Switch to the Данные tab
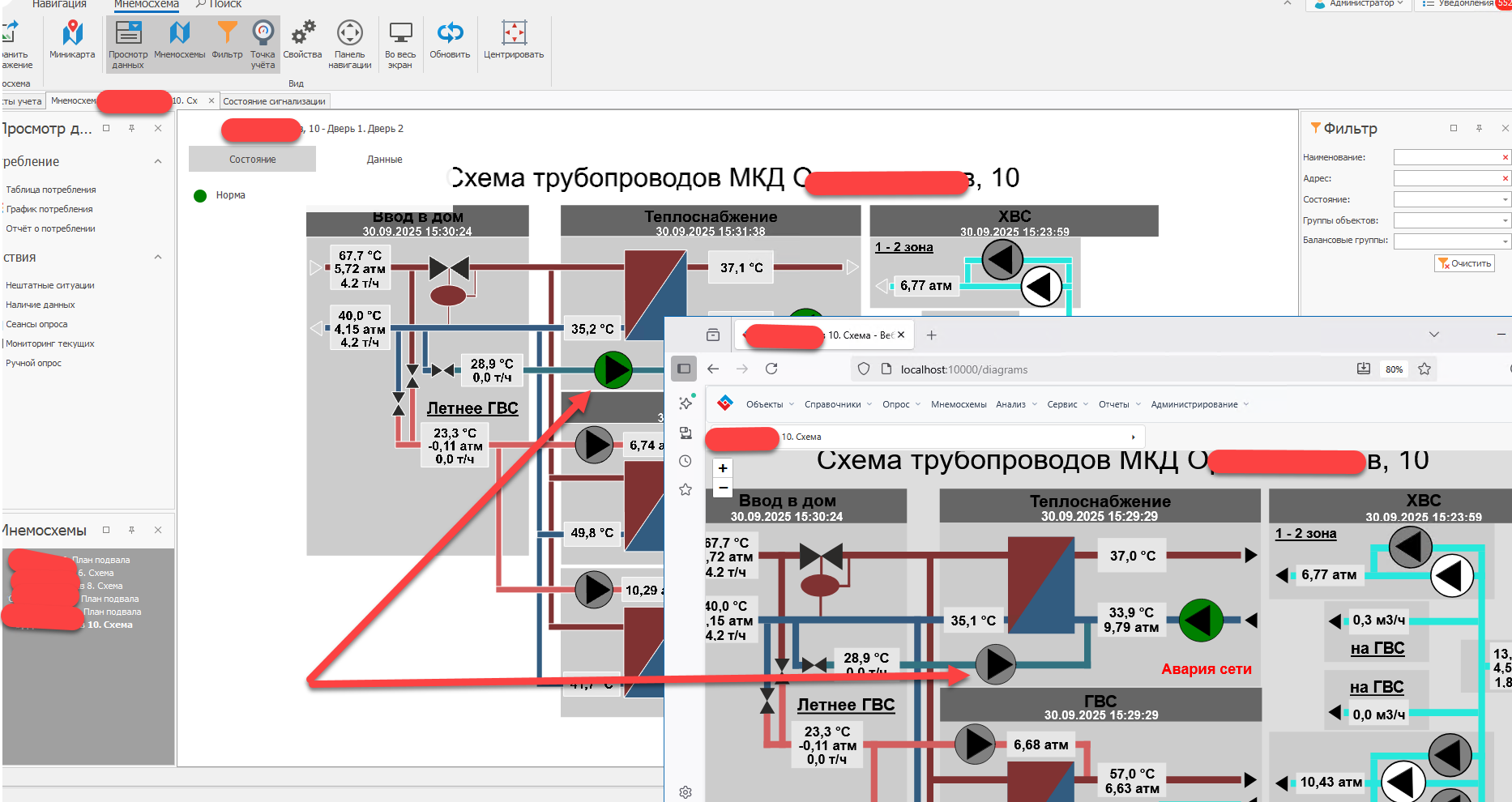 [x=384, y=160]
